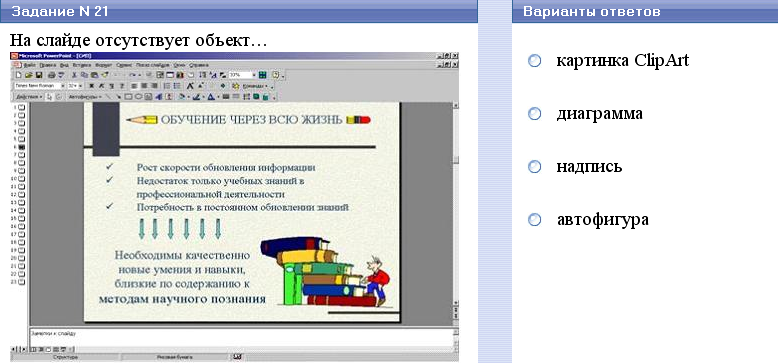
Task: Click the first down-arrow autoshape on slide
Action: [141, 229]
